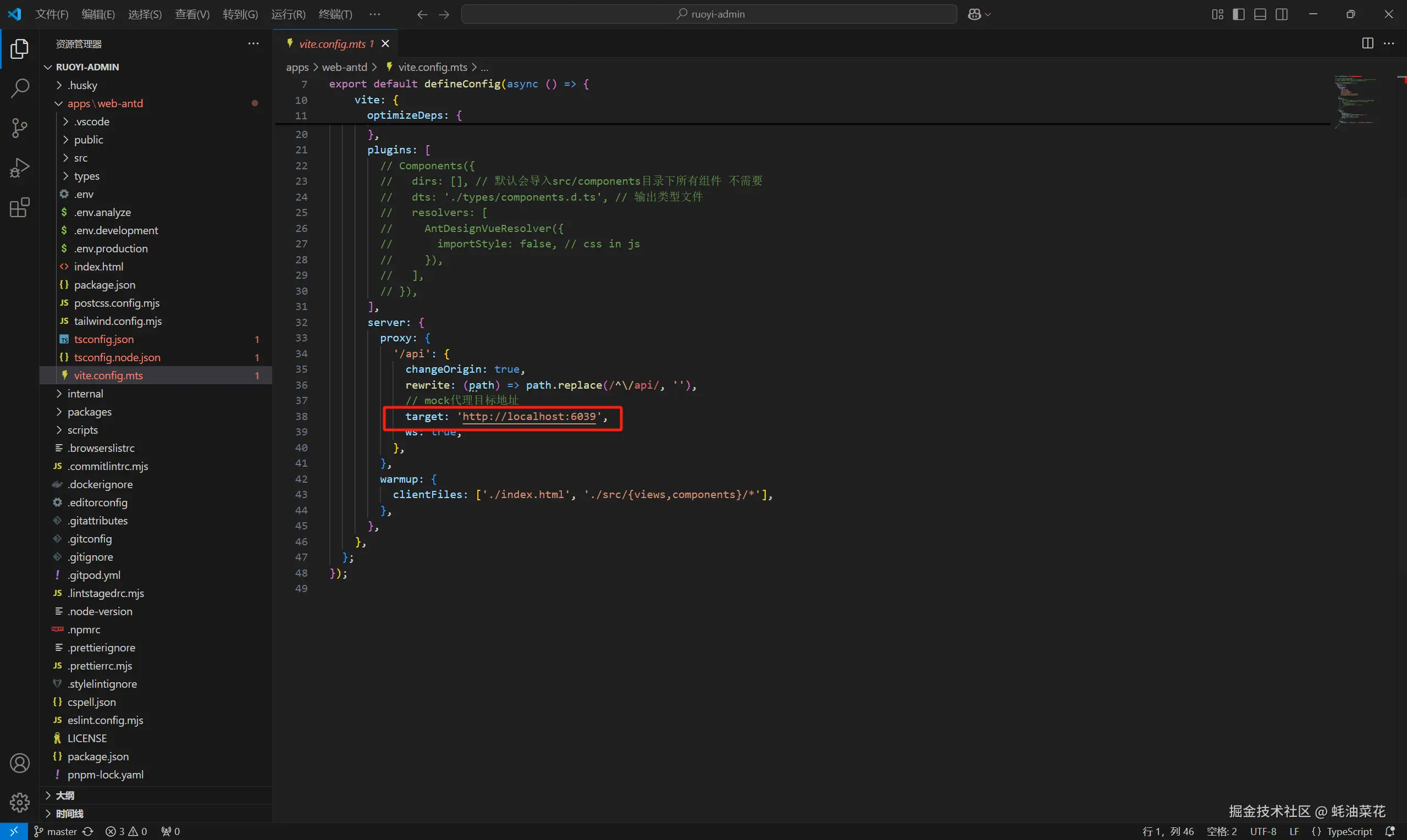Open the Run and Debug view
Viewport: 1407px width, 840px height.
tap(20, 168)
